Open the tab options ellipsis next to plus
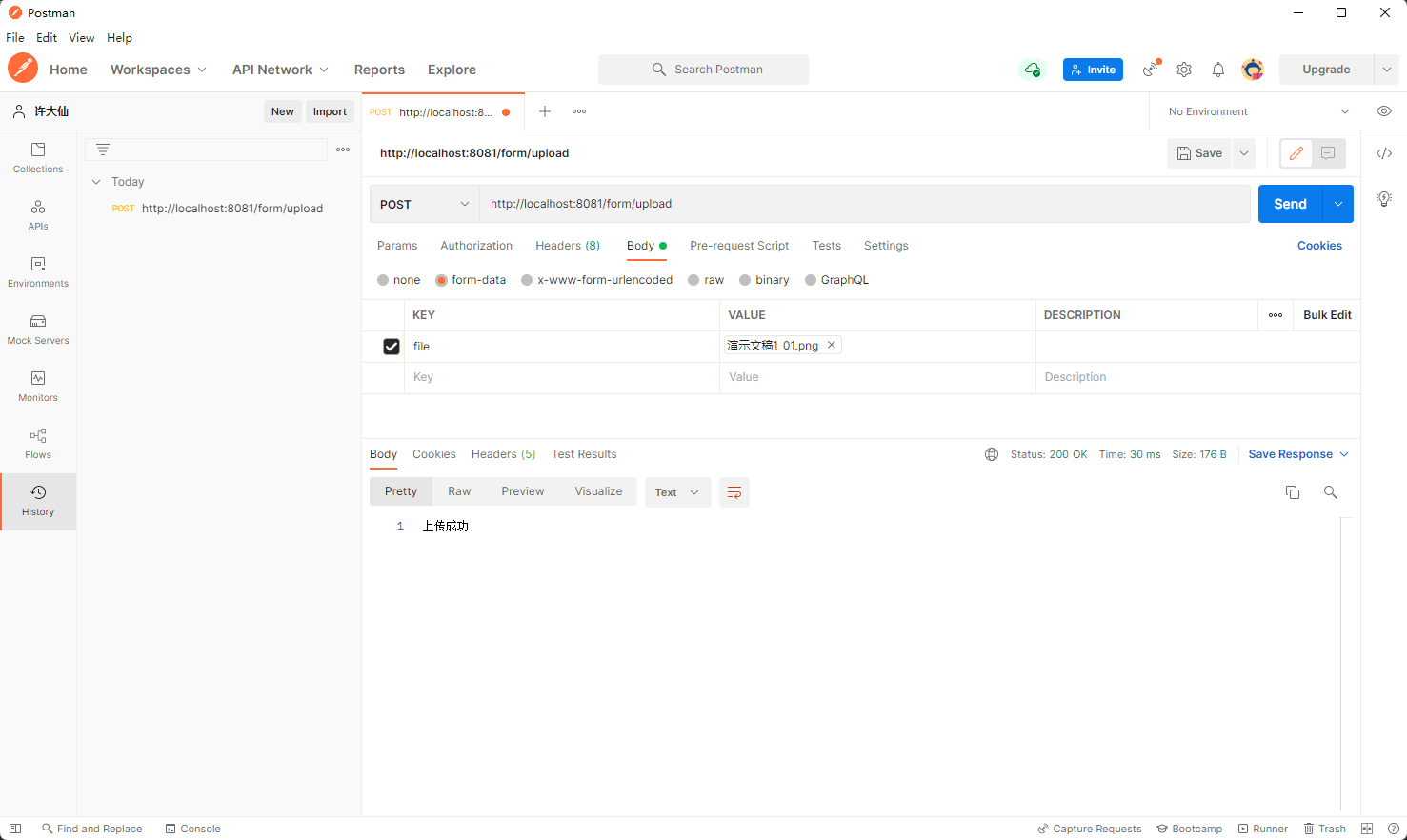 pos(579,111)
